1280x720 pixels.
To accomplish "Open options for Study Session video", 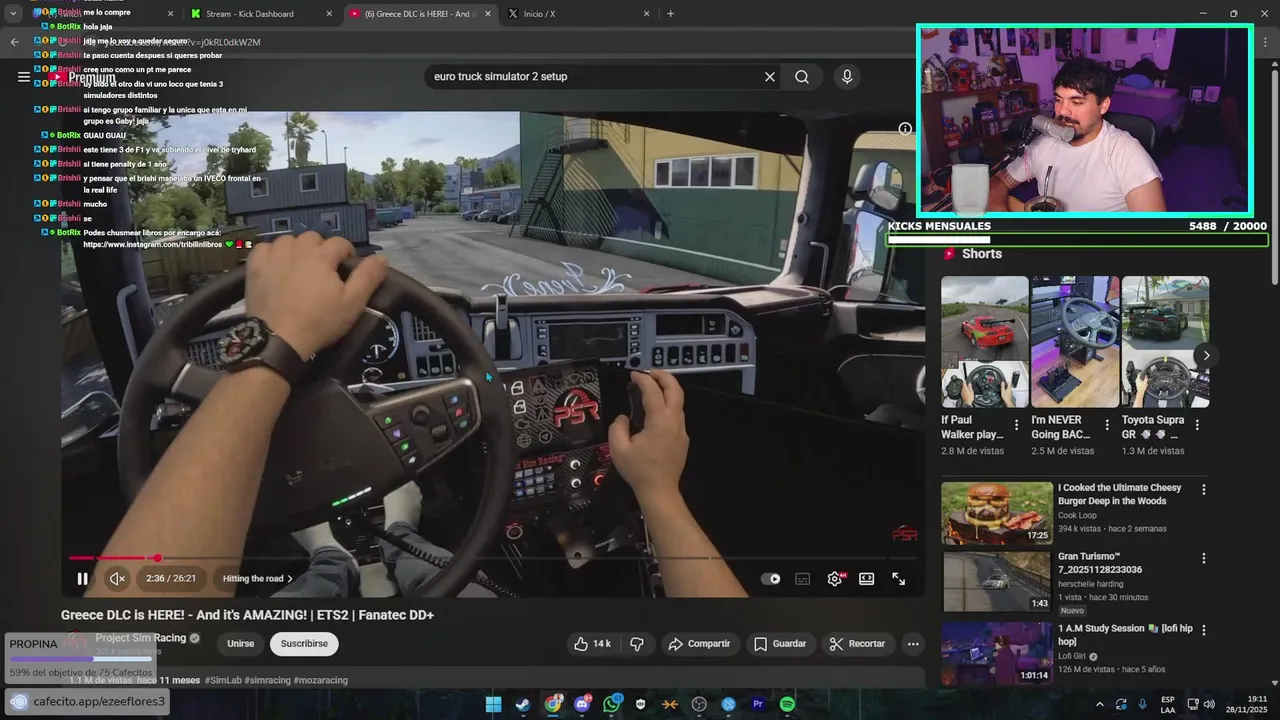I will click(x=1204, y=630).
